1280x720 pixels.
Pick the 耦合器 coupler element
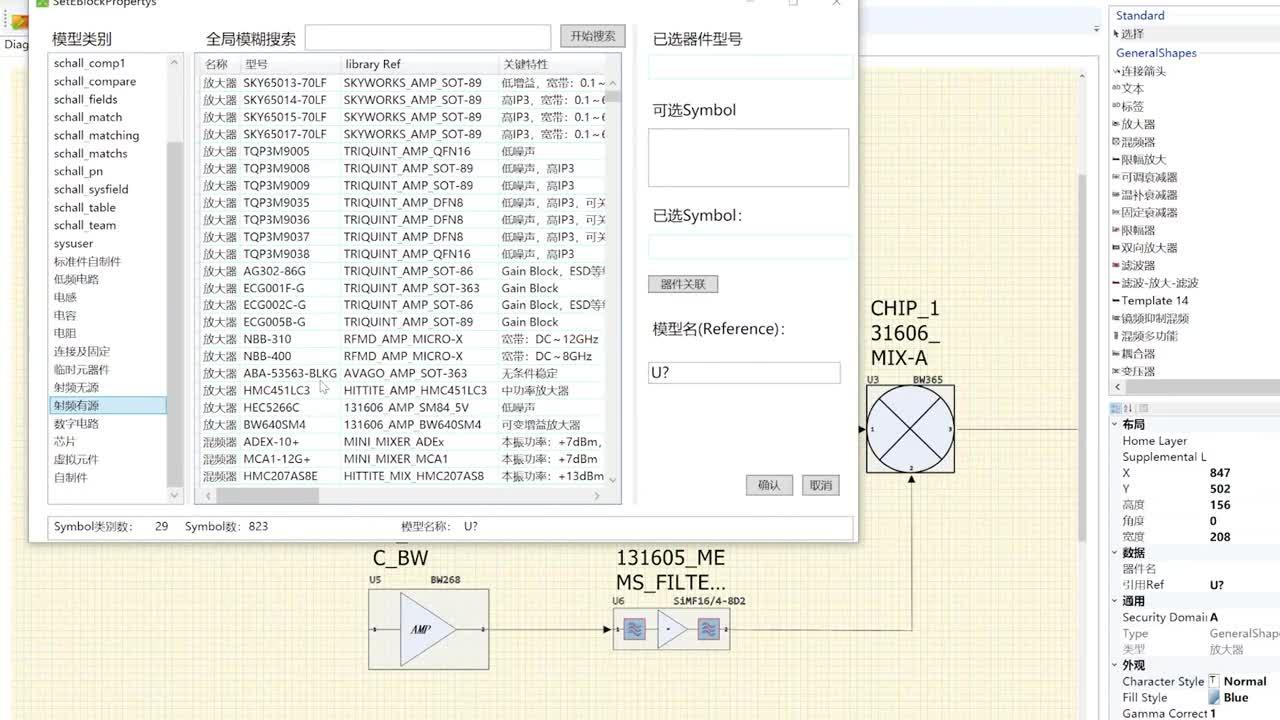tap(1140, 354)
